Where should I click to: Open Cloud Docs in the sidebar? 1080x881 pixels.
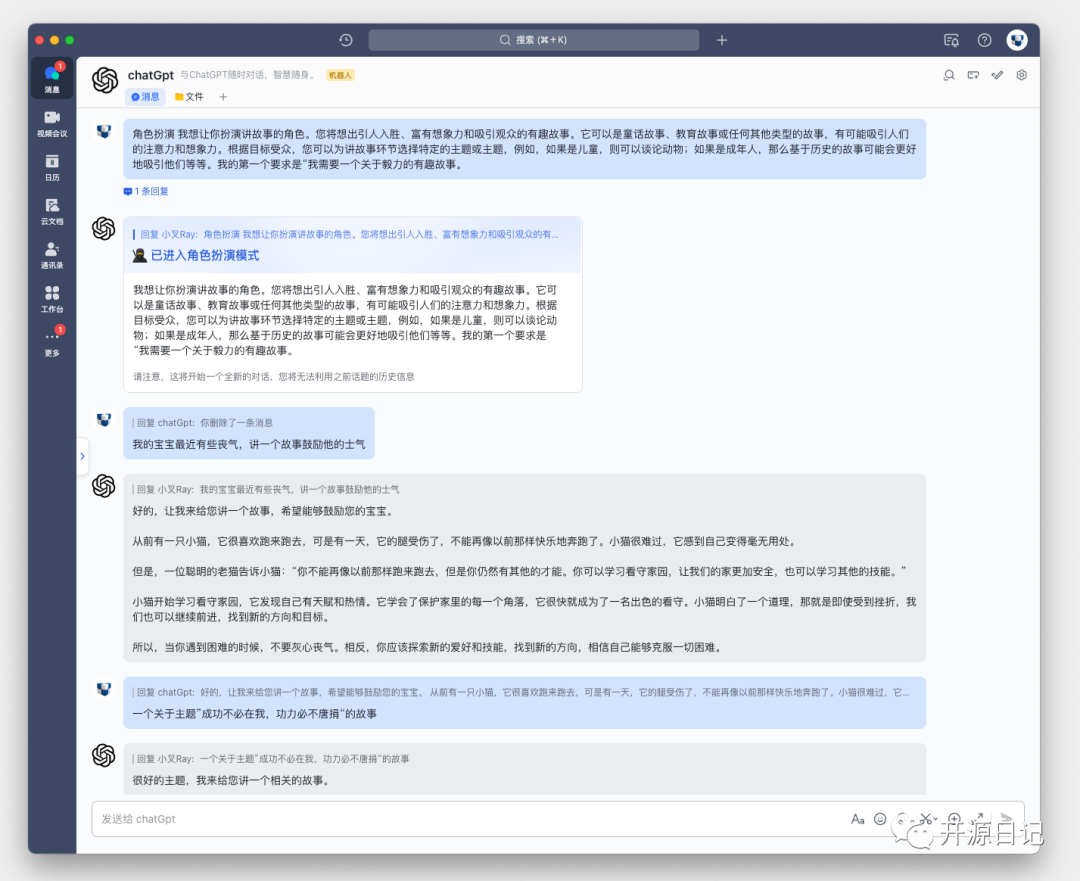(x=52, y=211)
